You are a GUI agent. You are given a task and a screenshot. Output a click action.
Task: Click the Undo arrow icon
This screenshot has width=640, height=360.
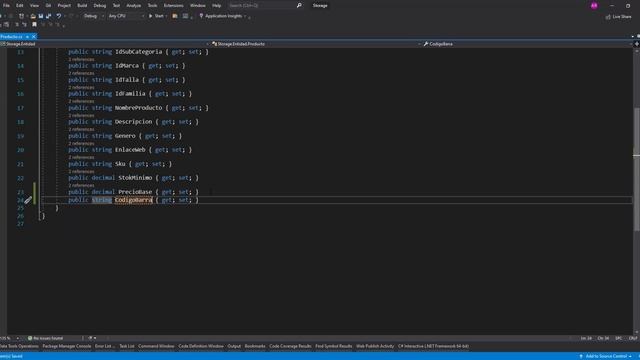pos(59,16)
